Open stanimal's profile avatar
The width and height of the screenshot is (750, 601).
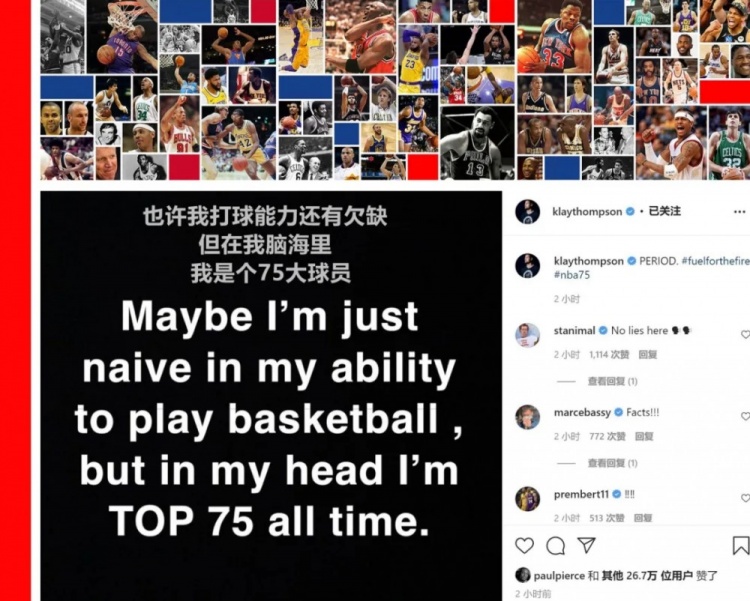(528, 335)
